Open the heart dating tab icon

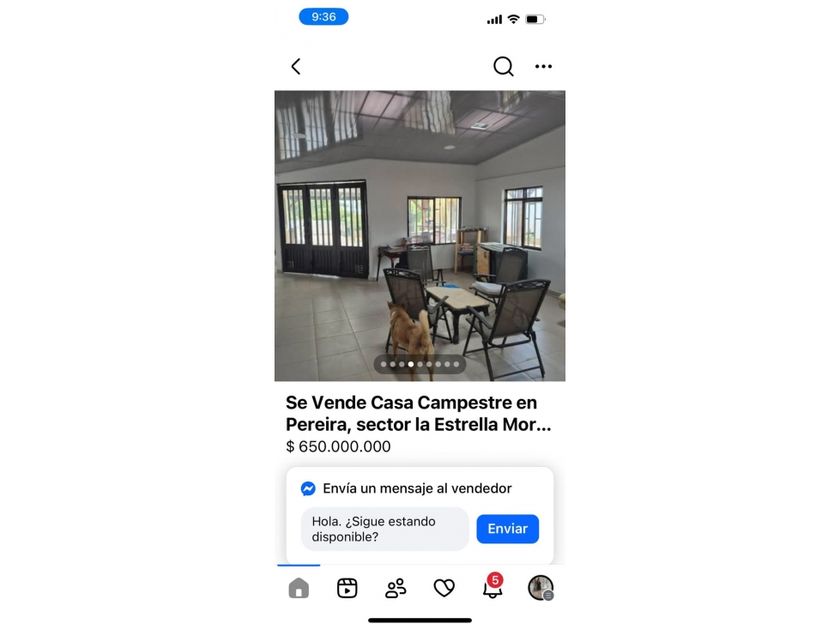[444, 588]
